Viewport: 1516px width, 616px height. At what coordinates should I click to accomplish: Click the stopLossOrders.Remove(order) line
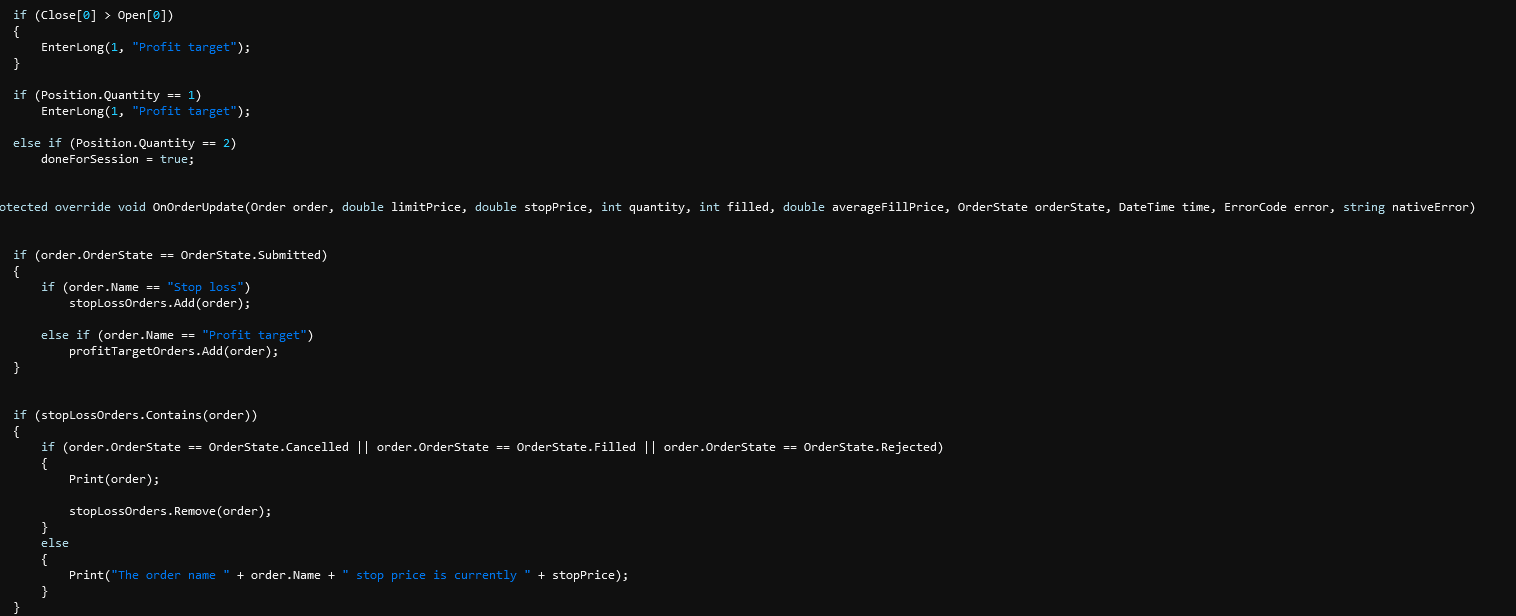[170, 511]
